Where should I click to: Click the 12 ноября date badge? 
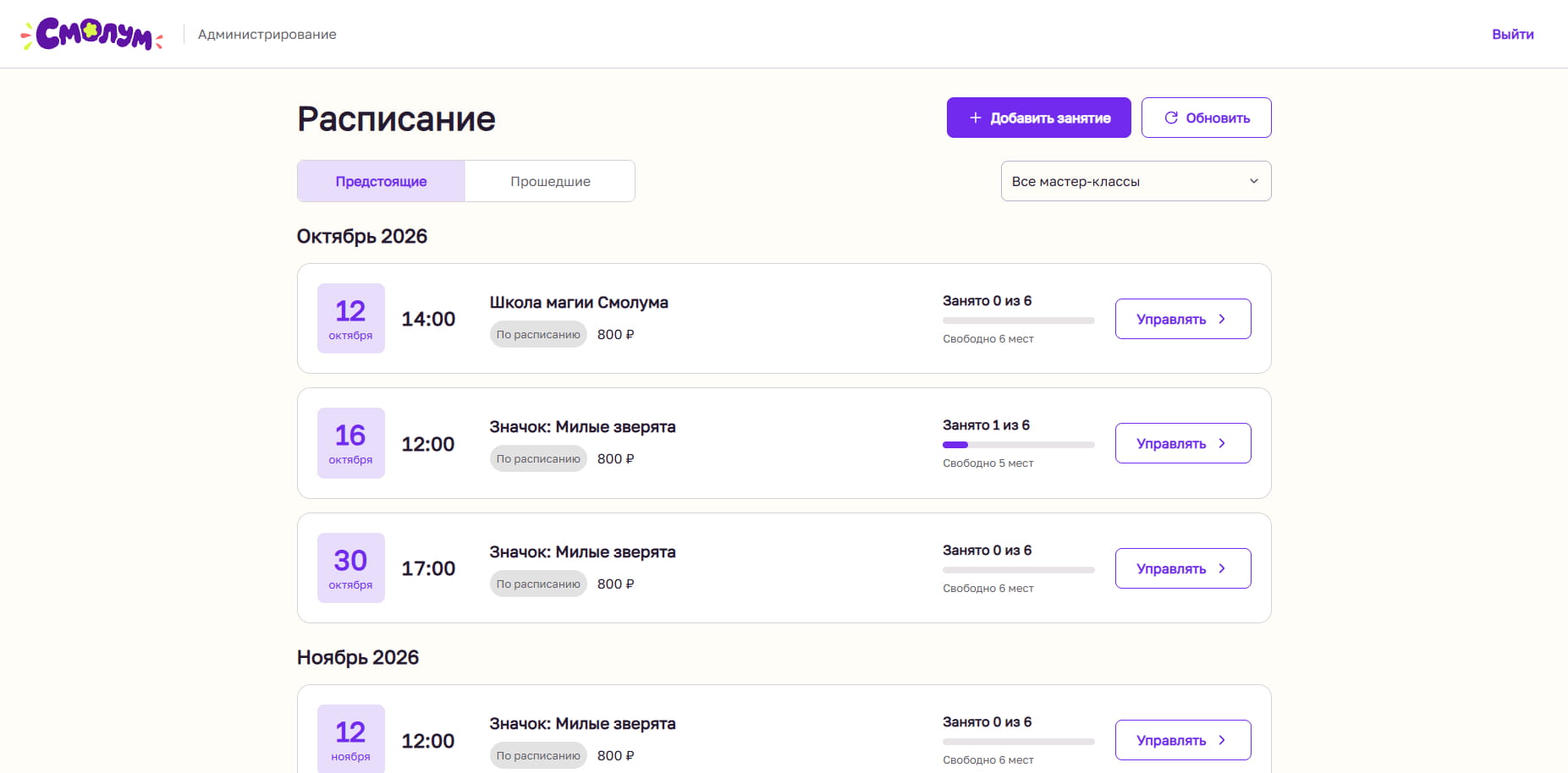click(x=350, y=738)
